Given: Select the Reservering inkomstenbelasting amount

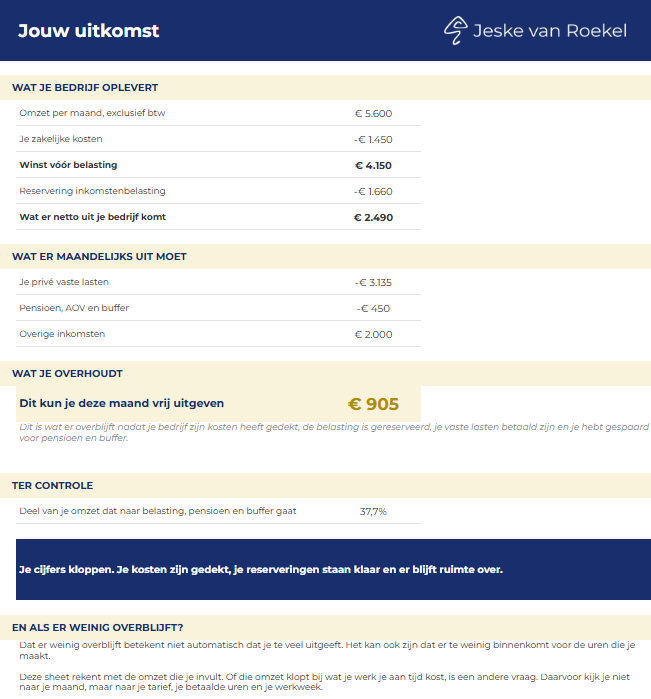Looking at the screenshot, I should tap(373, 191).
